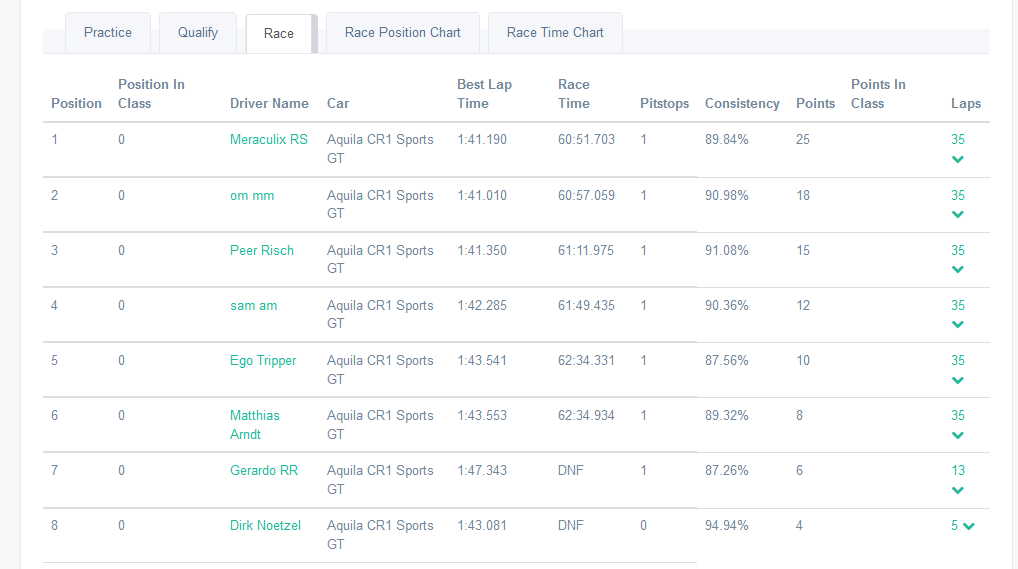Expand Matthias Arndt lap list chevron
Screen dimensions: 1018x569
coord(958,435)
